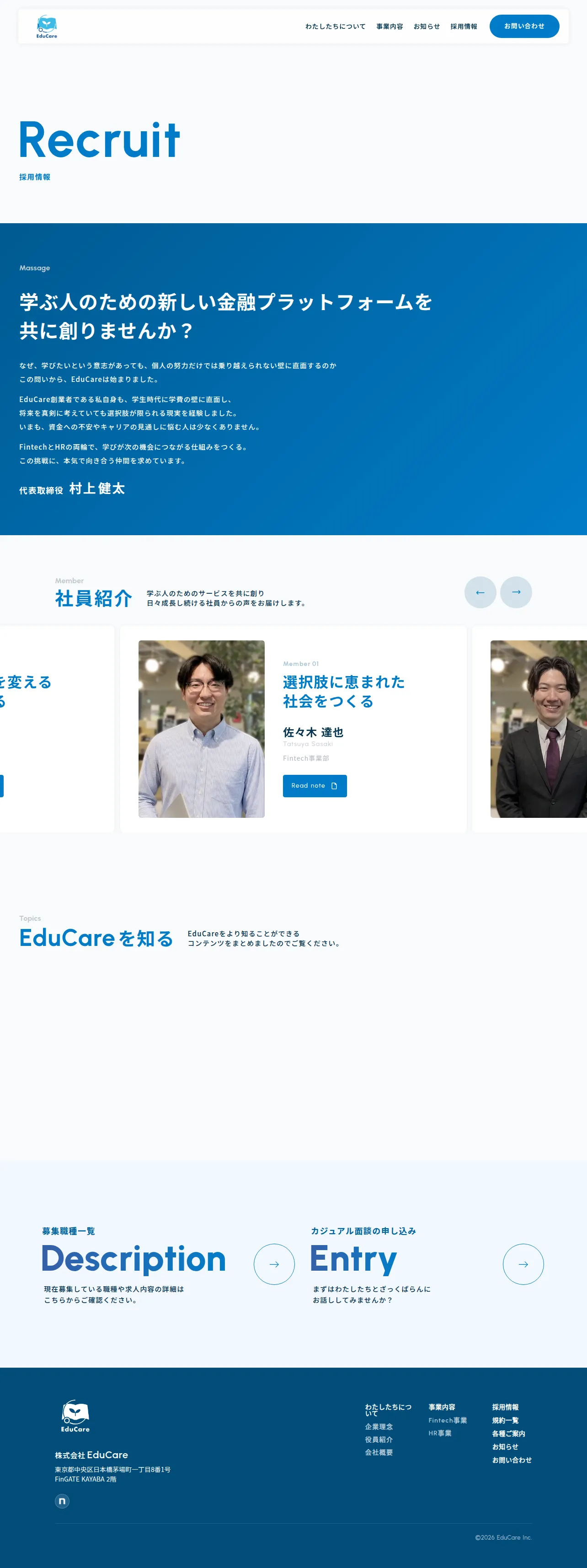Open 佐々木 達也 member photo
This screenshot has width=587, height=1568.
(201, 729)
